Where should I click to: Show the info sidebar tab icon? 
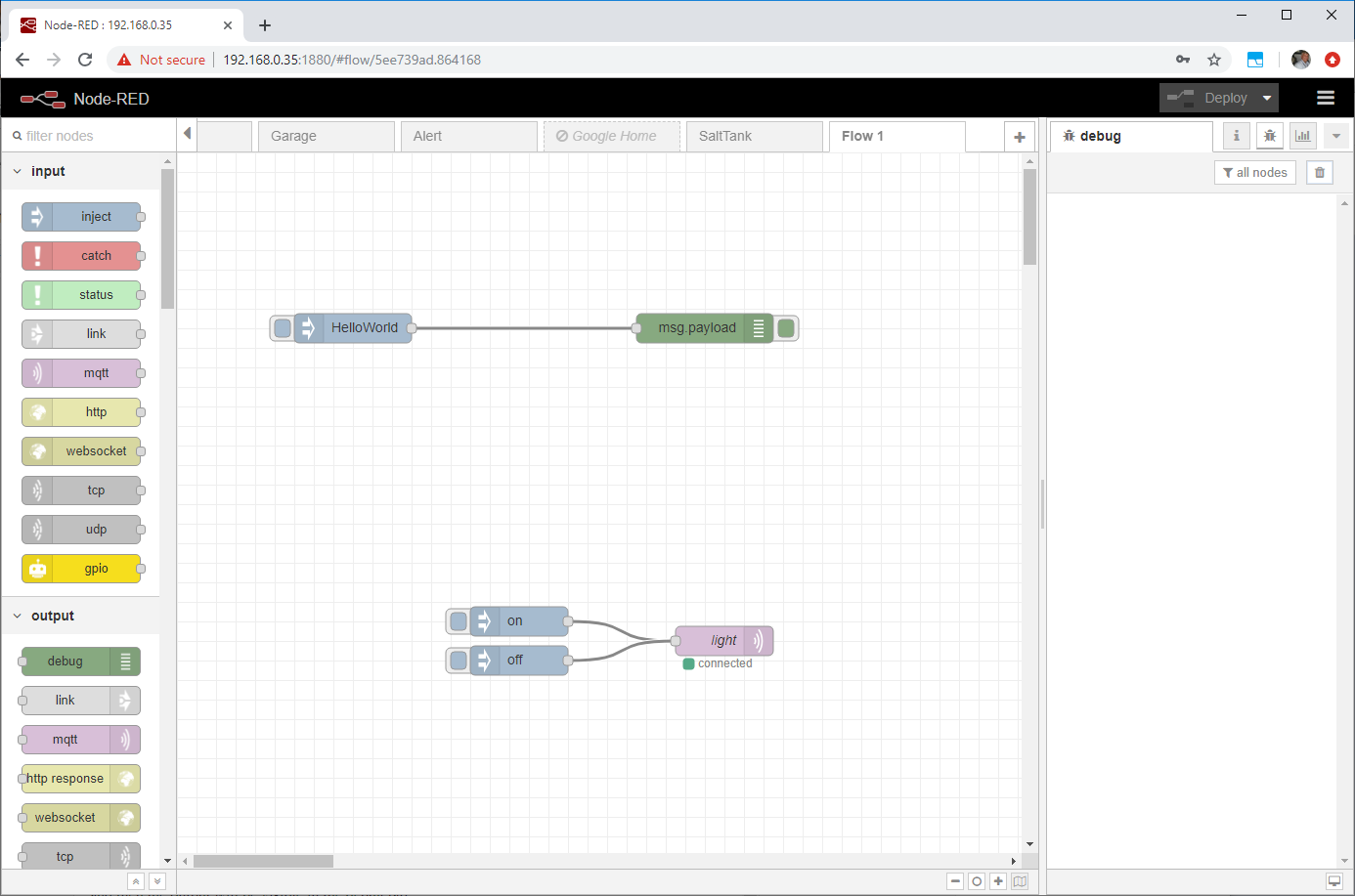point(1237,136)
